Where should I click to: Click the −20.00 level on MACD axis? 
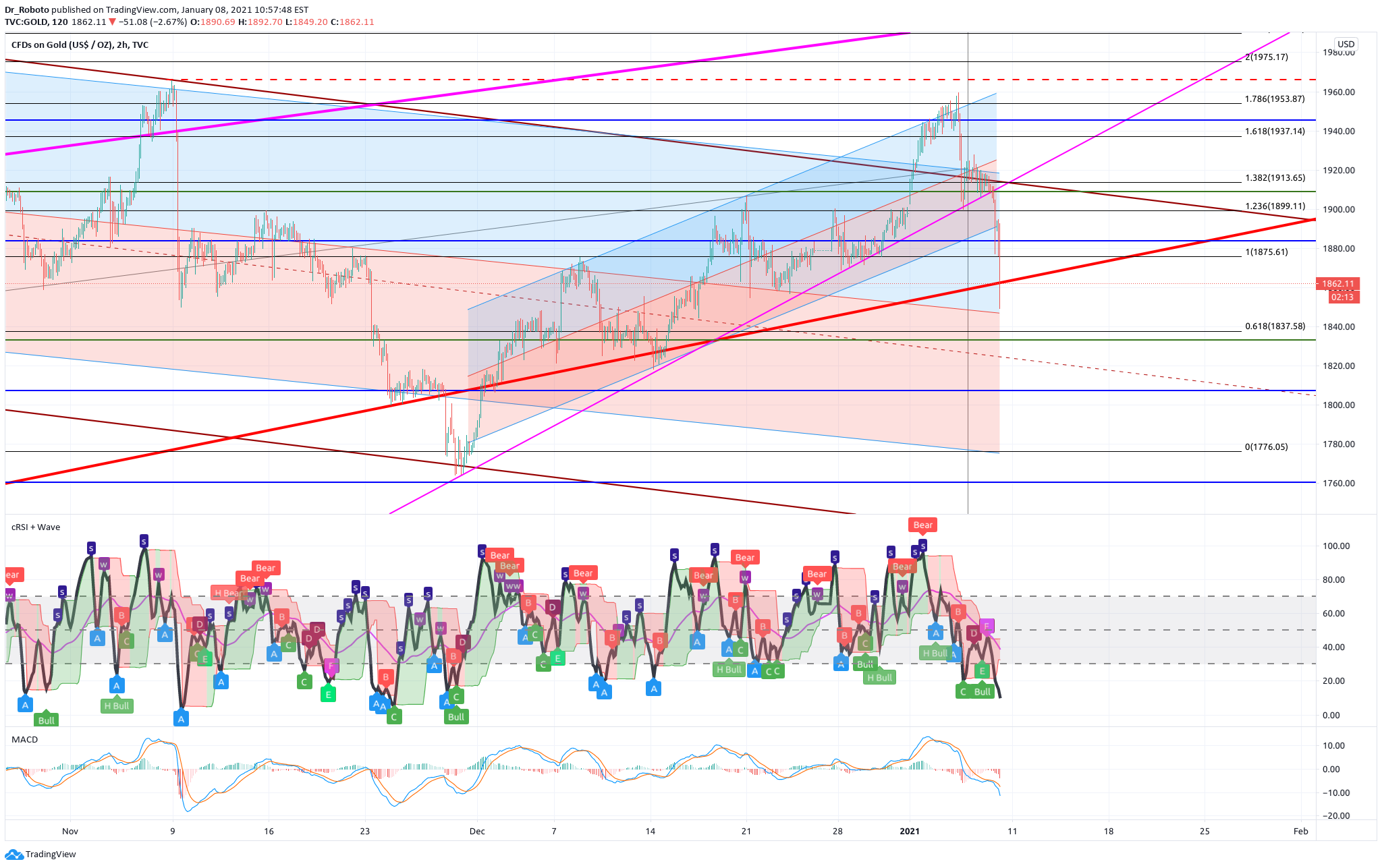coord(1336,816)
